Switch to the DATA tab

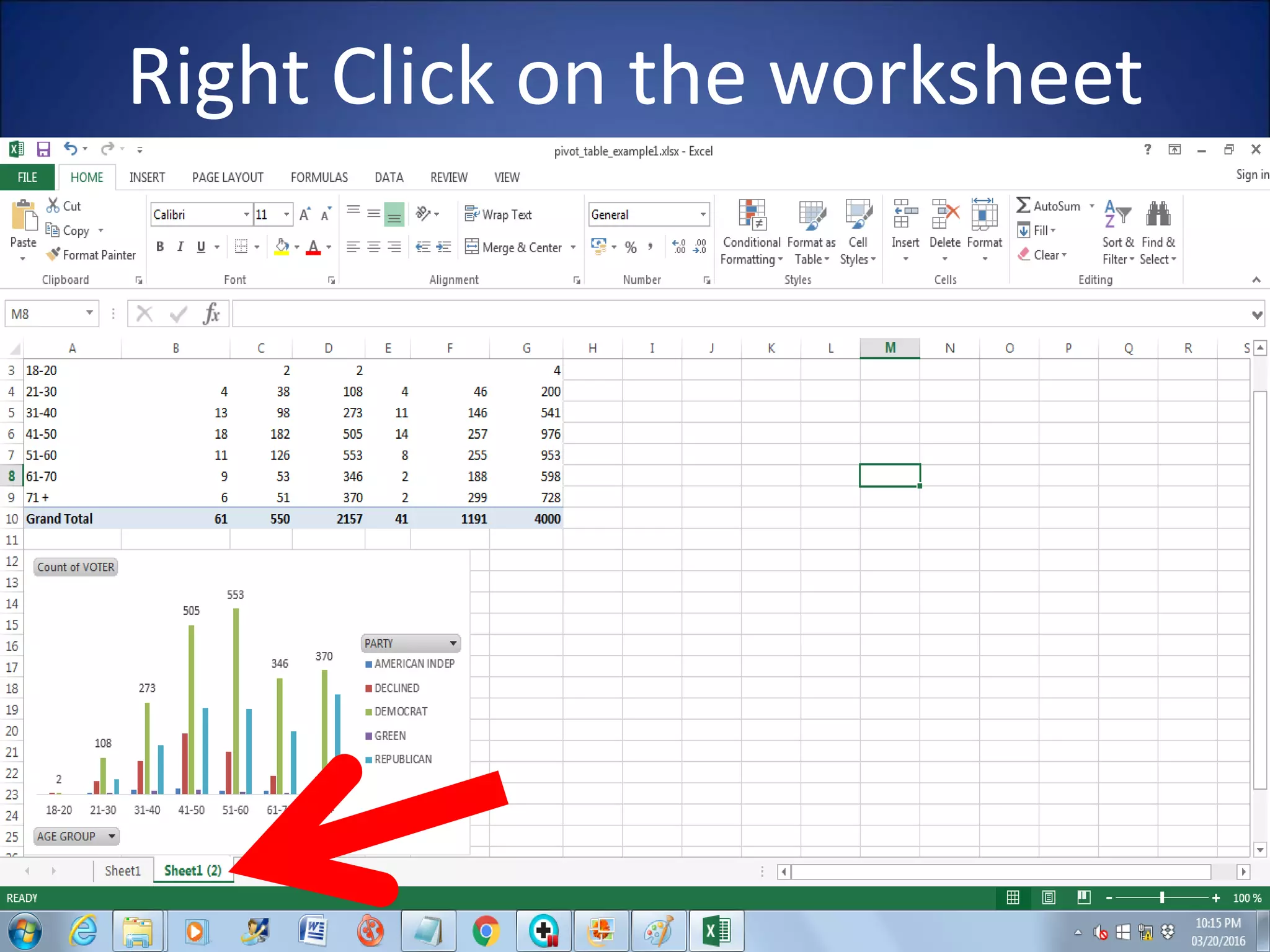389,177
